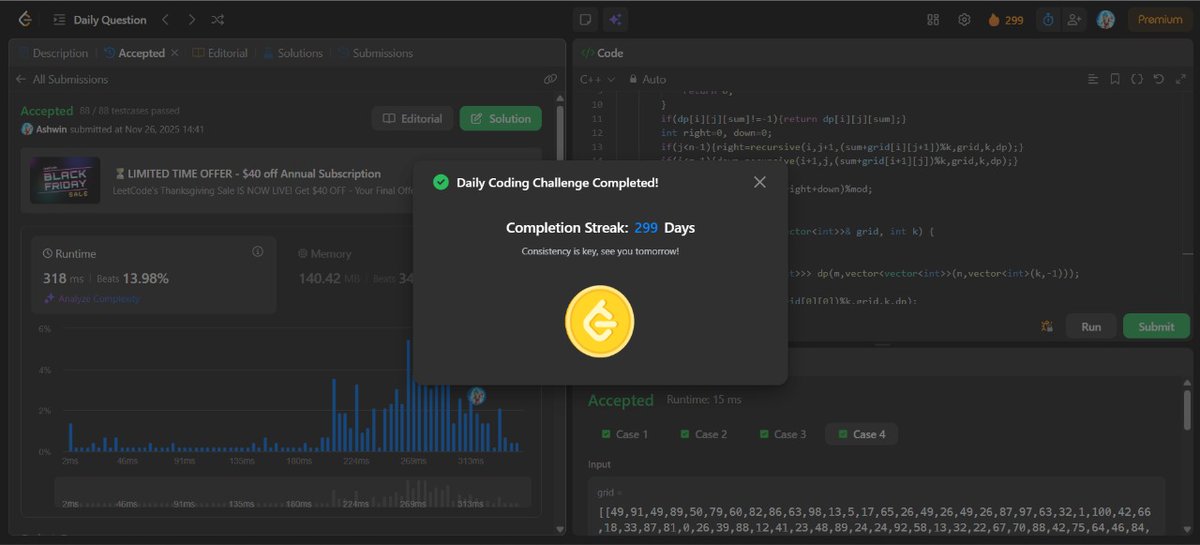Image resolution: width=1200 pixels, height=545 pixels.
Task: Go to the previous question arrow
Action: 165,19
